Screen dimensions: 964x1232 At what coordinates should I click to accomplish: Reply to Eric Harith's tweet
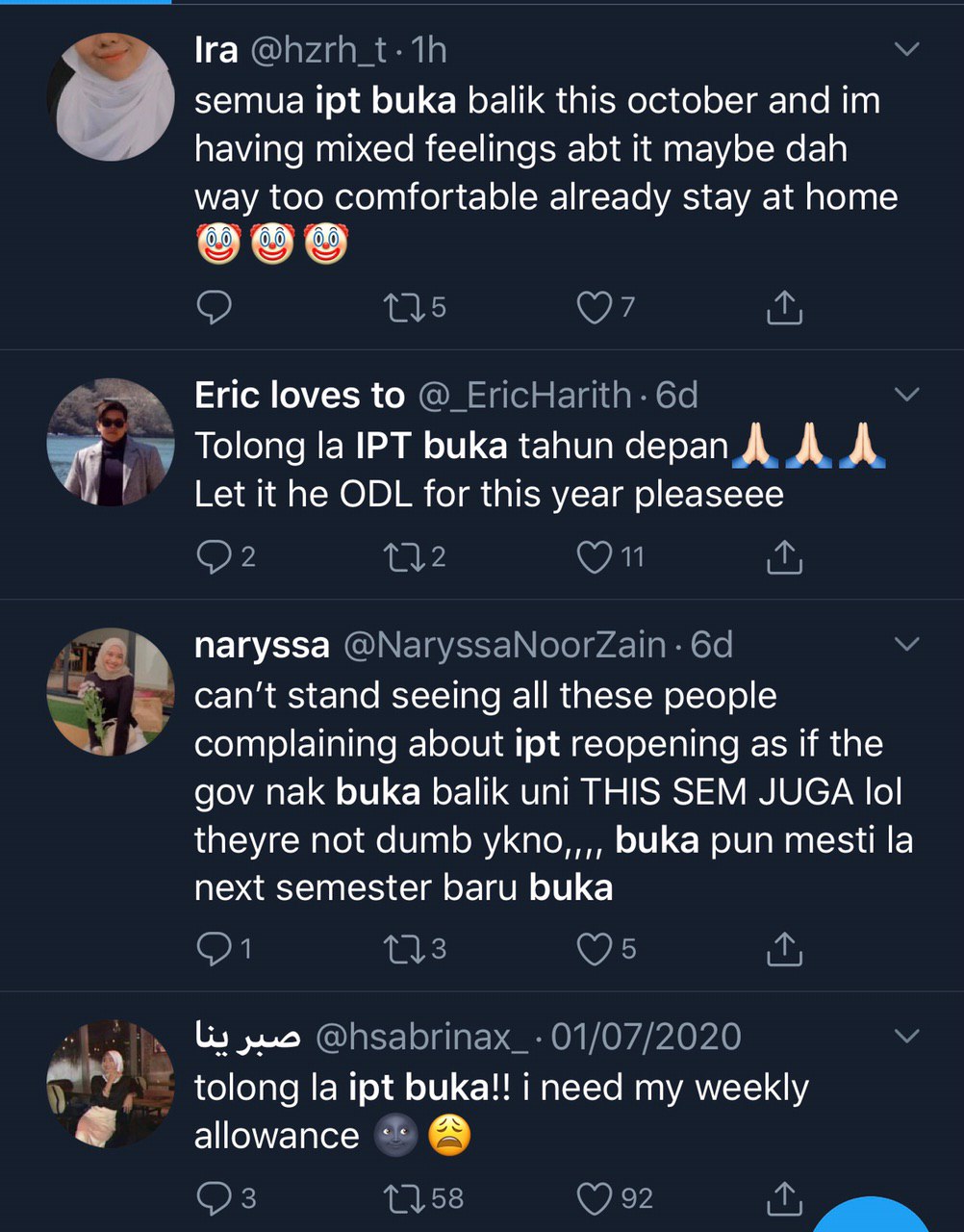coord(213,557)
